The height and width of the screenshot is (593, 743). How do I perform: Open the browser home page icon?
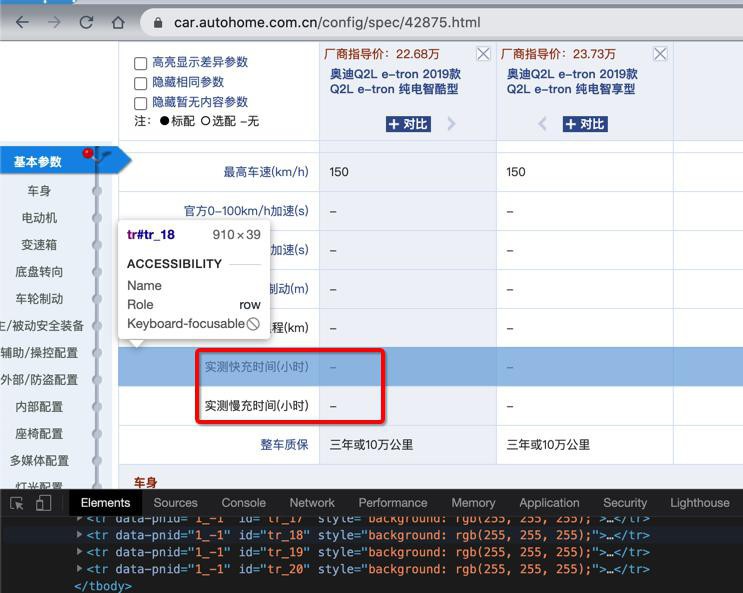pos(118,22)
